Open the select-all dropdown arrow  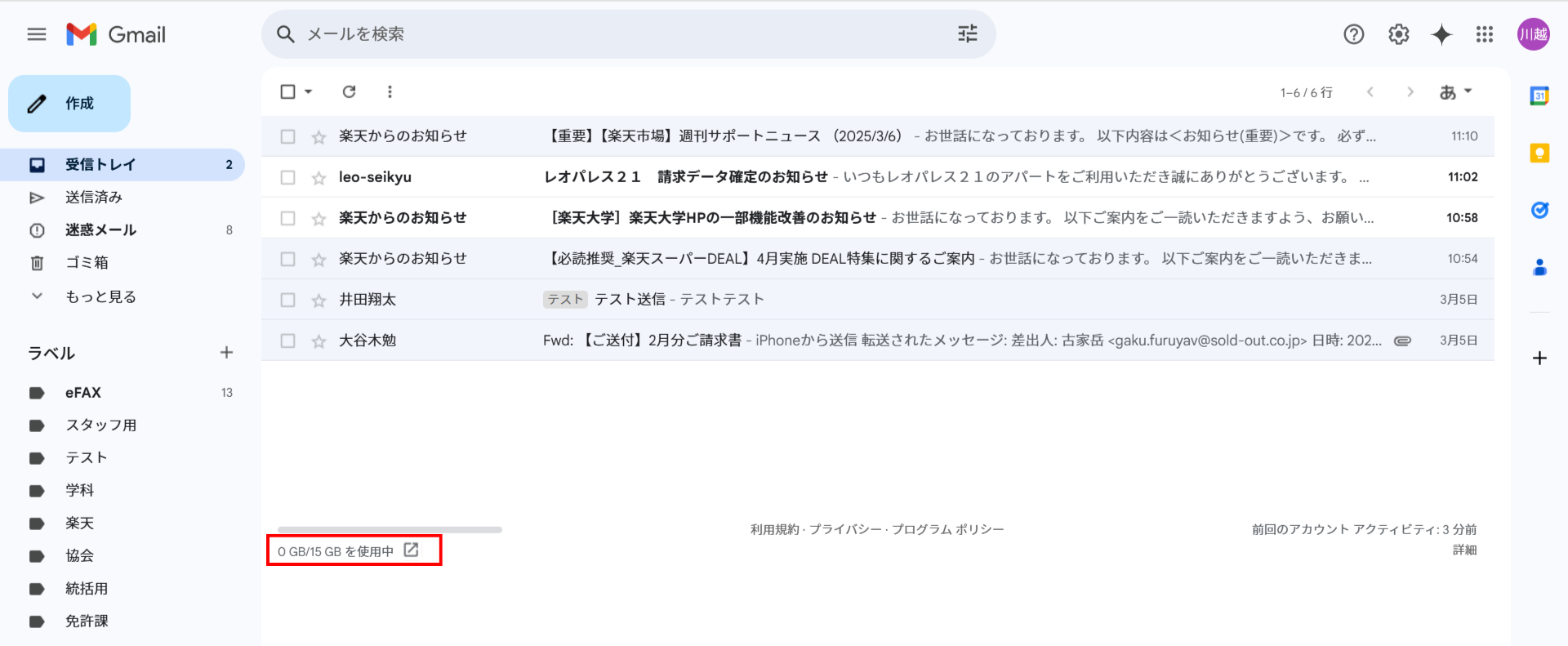[x=309, y=91]
